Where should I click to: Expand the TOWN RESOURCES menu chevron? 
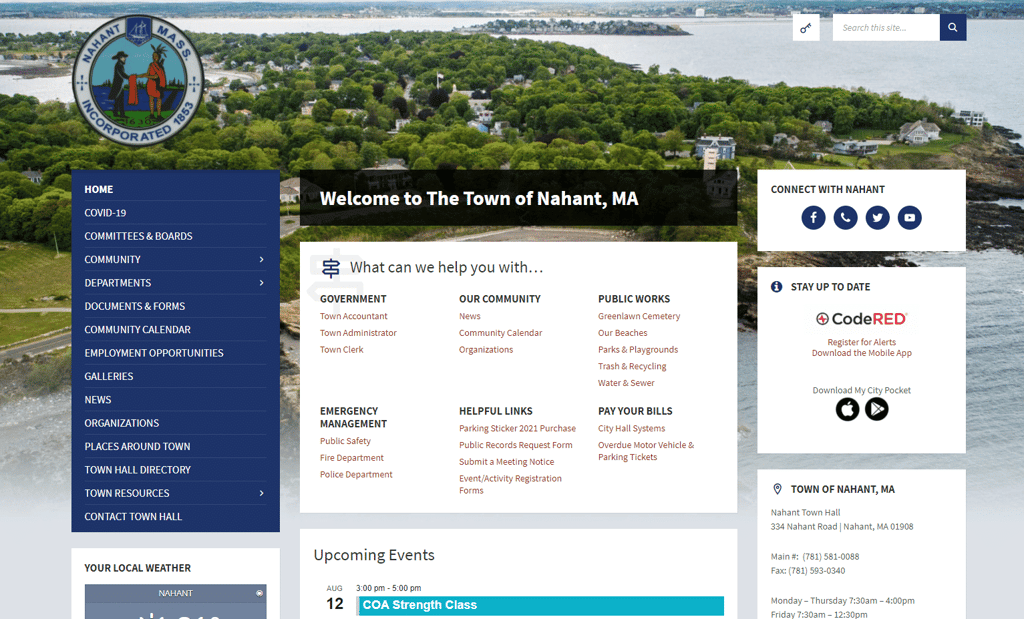coord(260,493)
